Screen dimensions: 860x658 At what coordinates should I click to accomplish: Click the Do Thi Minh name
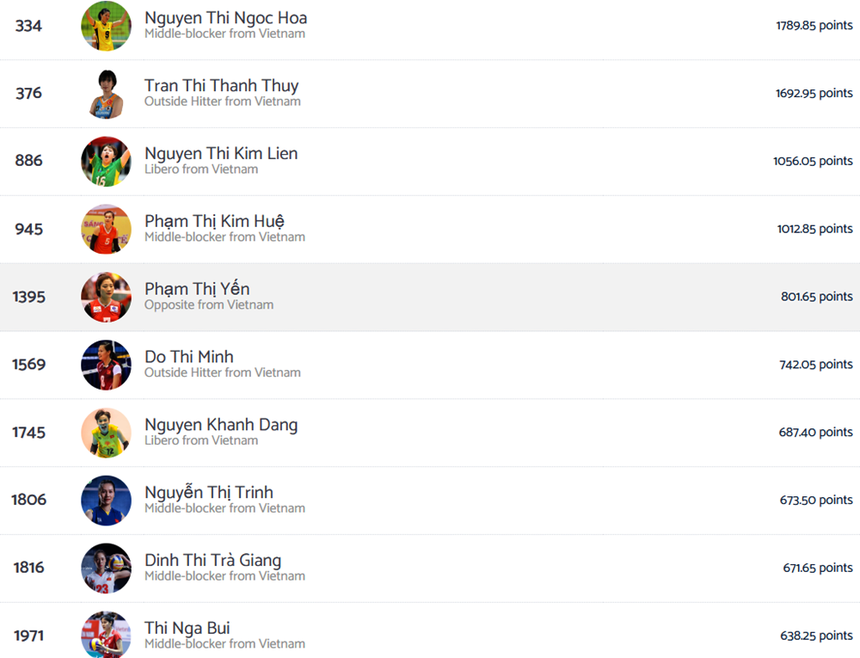[x=189, y=357]
